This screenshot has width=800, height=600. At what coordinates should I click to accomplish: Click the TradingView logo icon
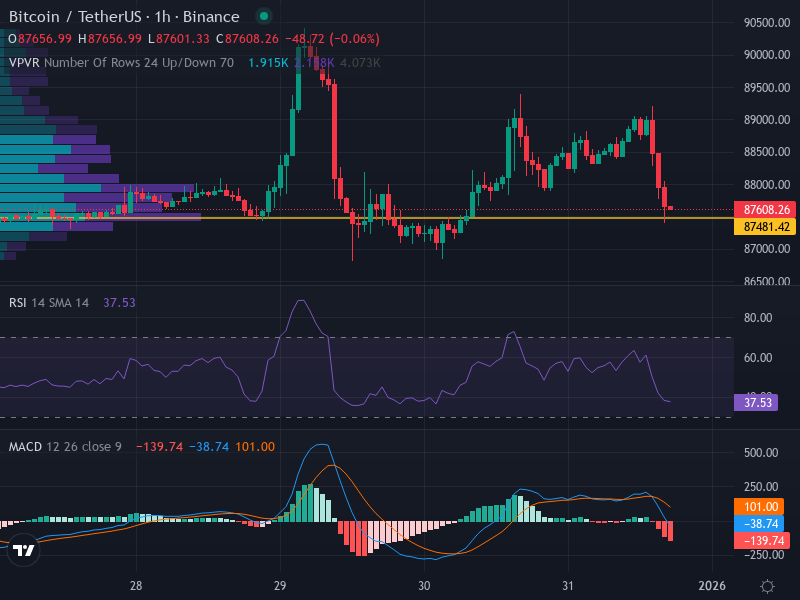tap(24, 549)
